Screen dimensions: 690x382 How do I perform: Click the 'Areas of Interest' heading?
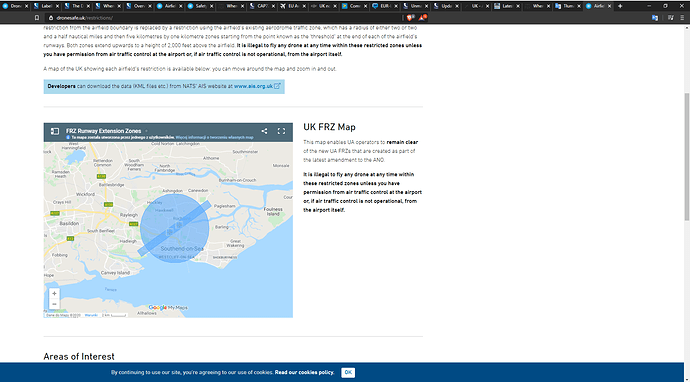79,356
